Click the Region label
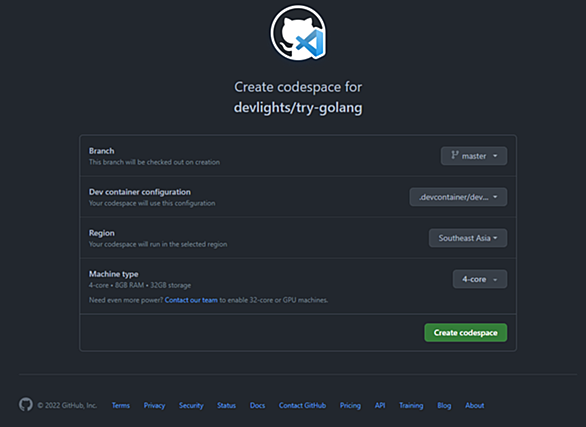This screenshot has width=586, height=427. [x=102, y=233]
